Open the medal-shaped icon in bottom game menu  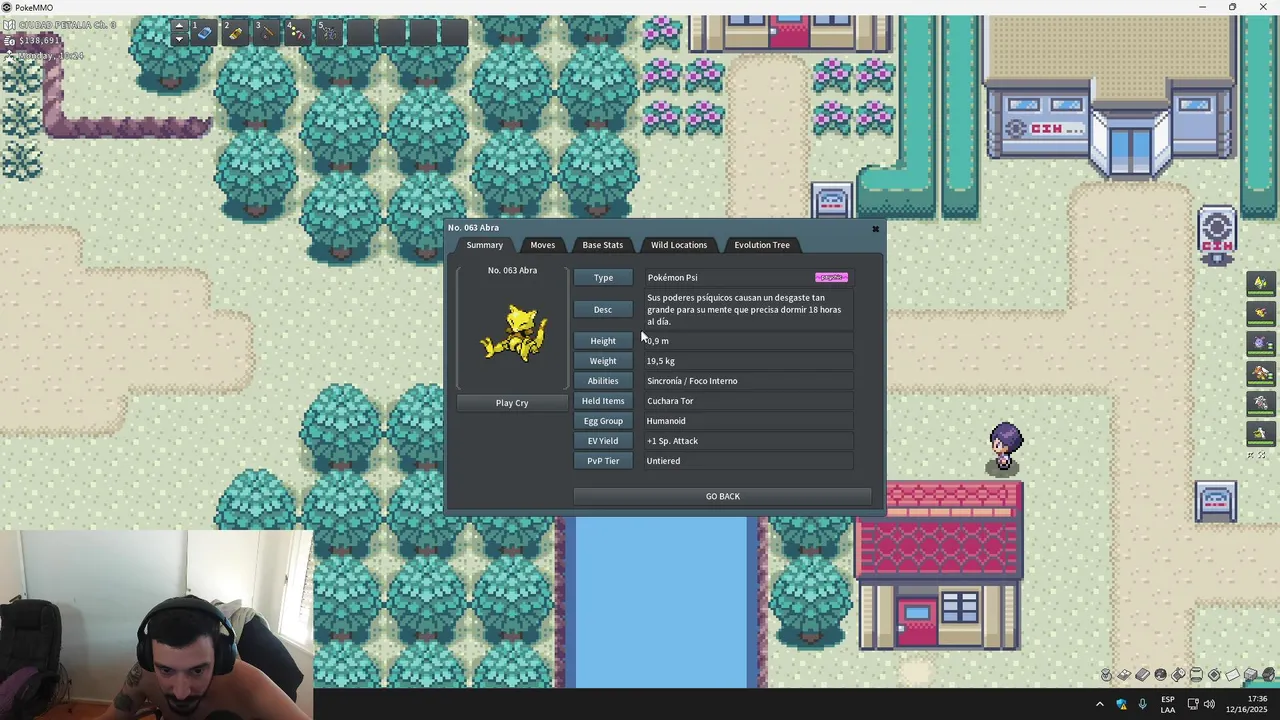click(1106, 675)
